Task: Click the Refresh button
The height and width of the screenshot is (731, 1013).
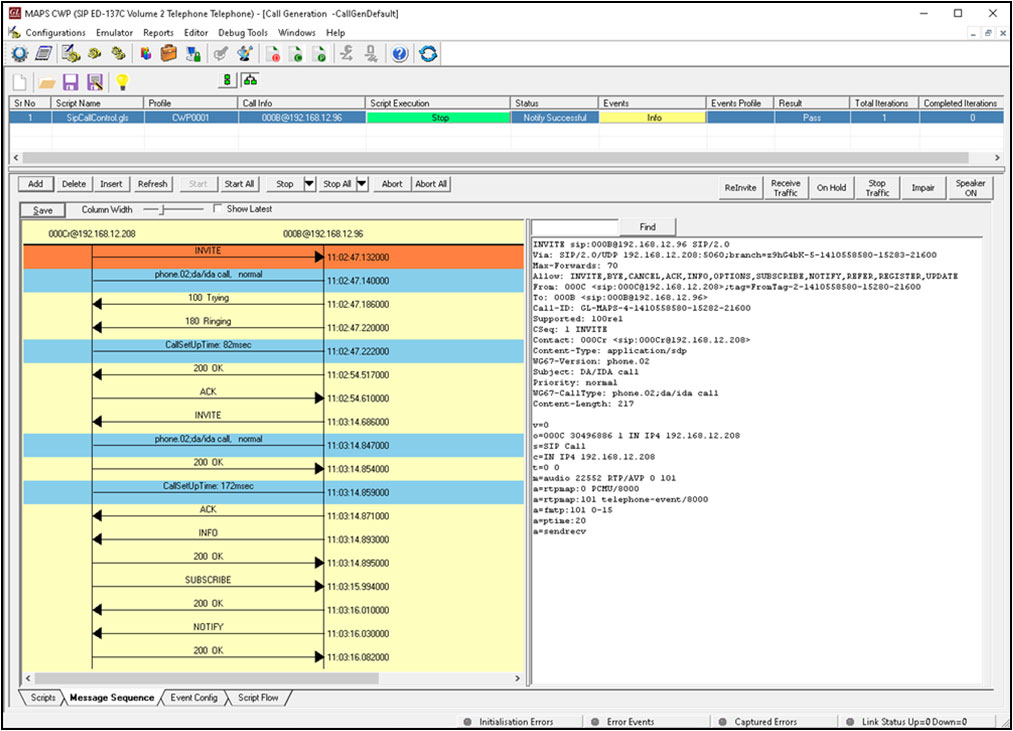Action: coord(152,184)
